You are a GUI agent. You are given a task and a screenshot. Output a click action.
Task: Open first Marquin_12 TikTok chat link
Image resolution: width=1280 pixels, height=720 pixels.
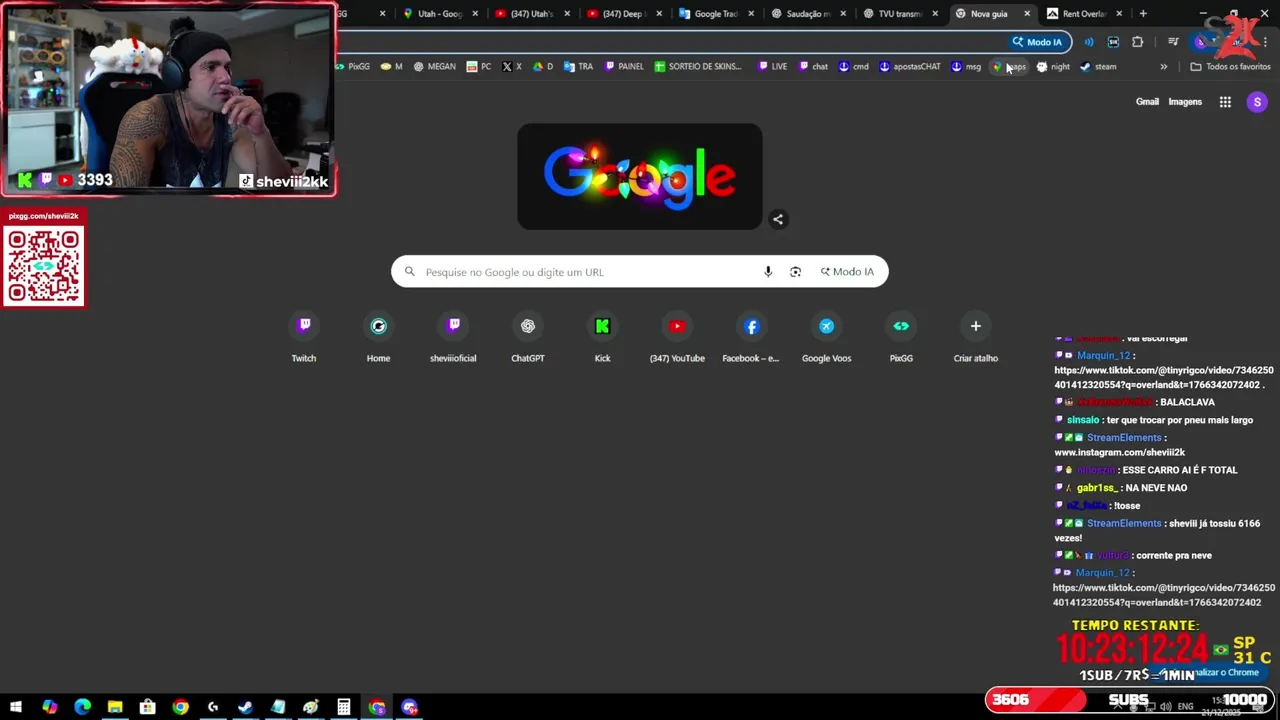[x=1164, y=377]
